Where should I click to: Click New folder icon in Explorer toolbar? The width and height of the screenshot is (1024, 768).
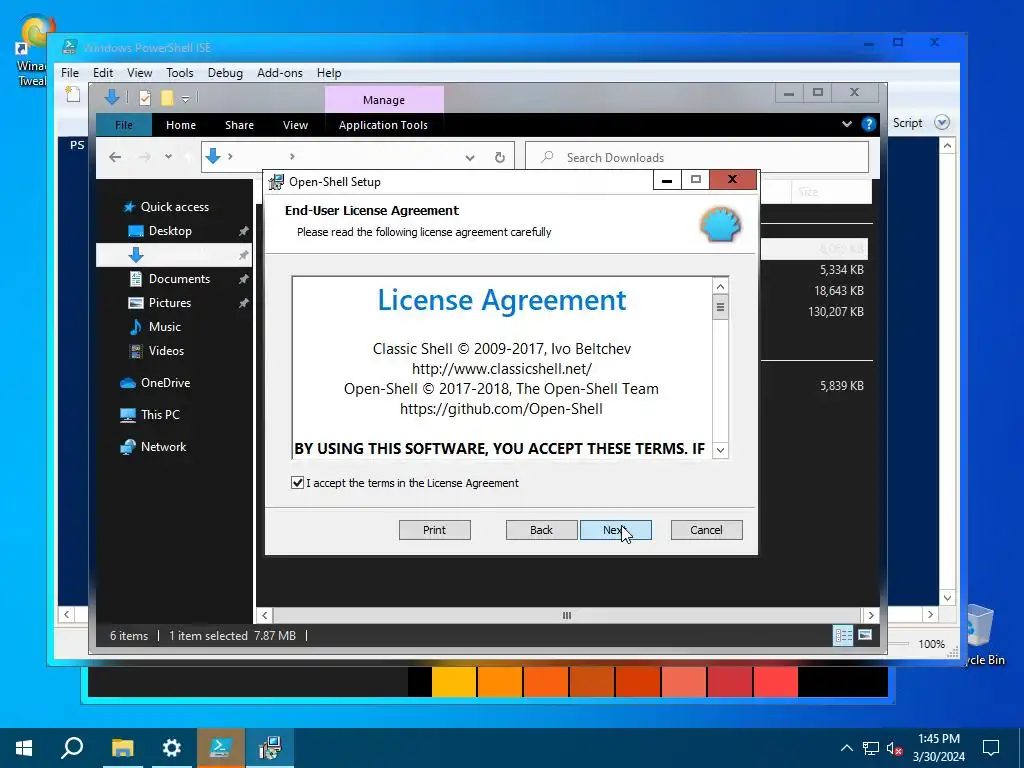click(x=167, y=98)
